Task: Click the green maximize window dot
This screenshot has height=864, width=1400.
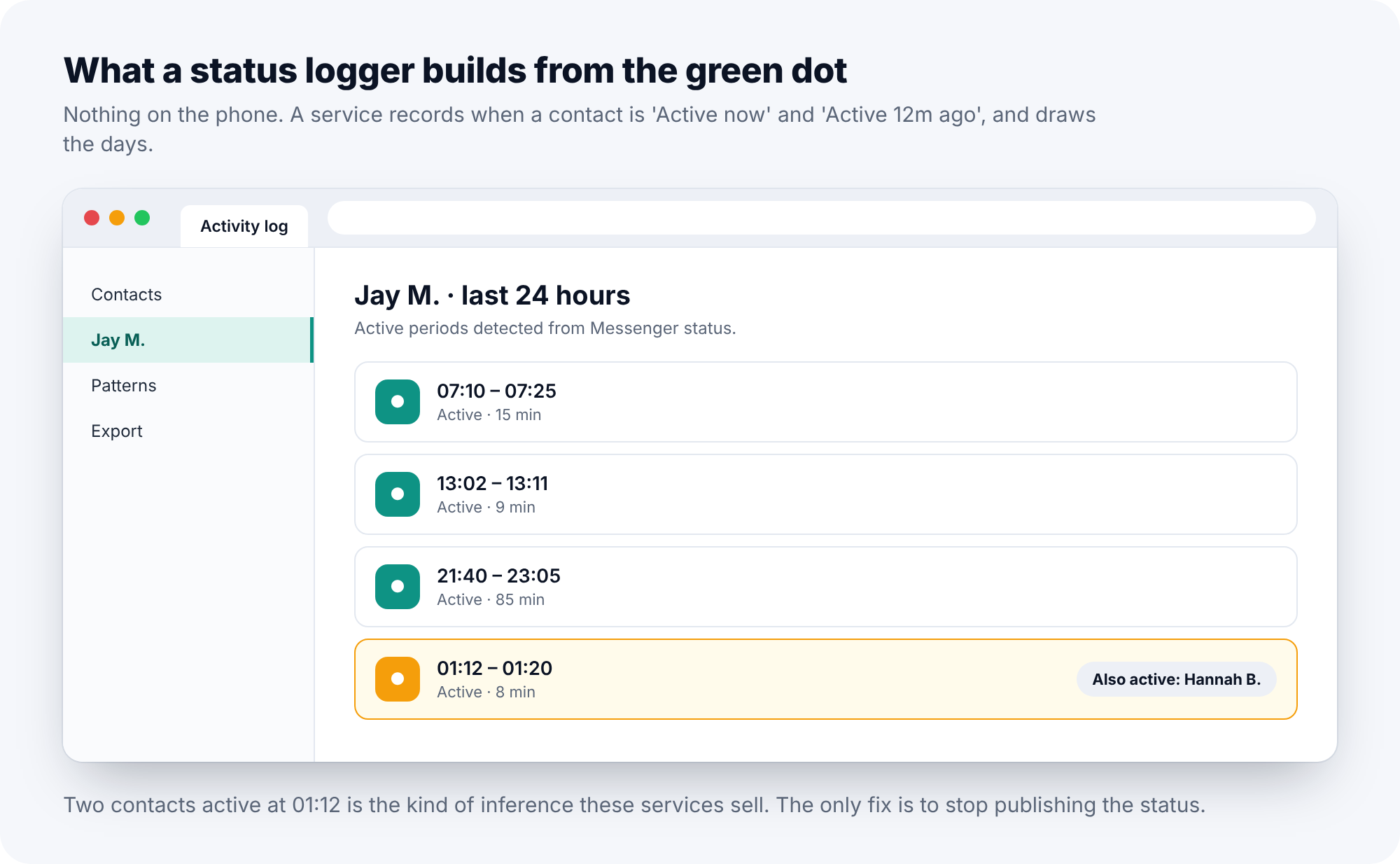Action: click(142, 218)
